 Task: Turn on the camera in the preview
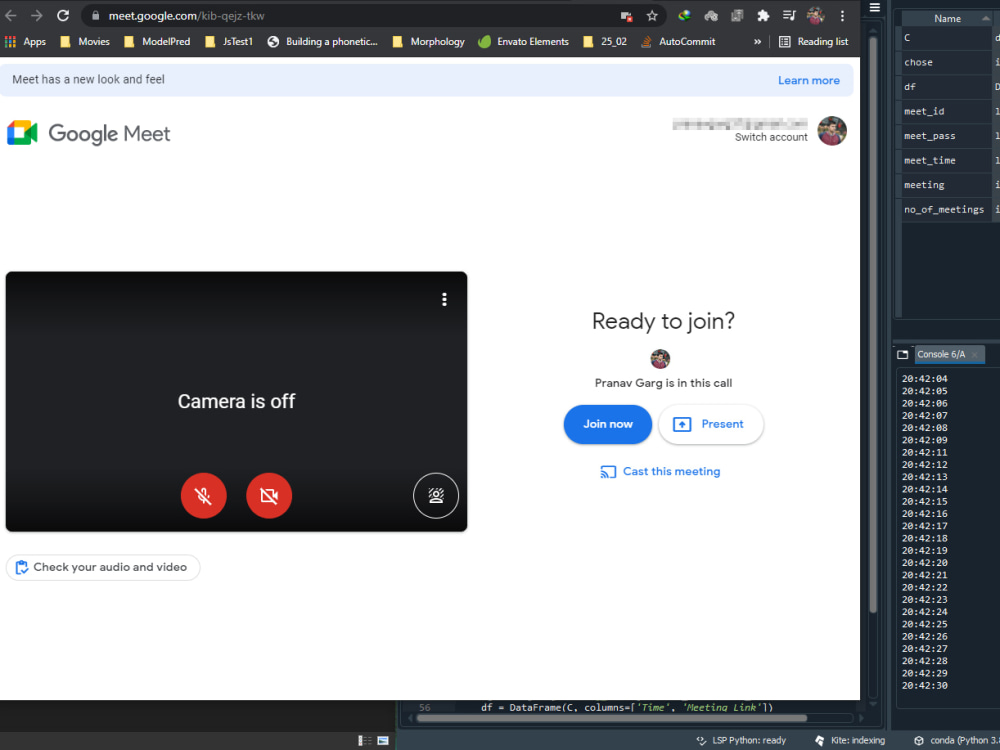coord(269,496)
